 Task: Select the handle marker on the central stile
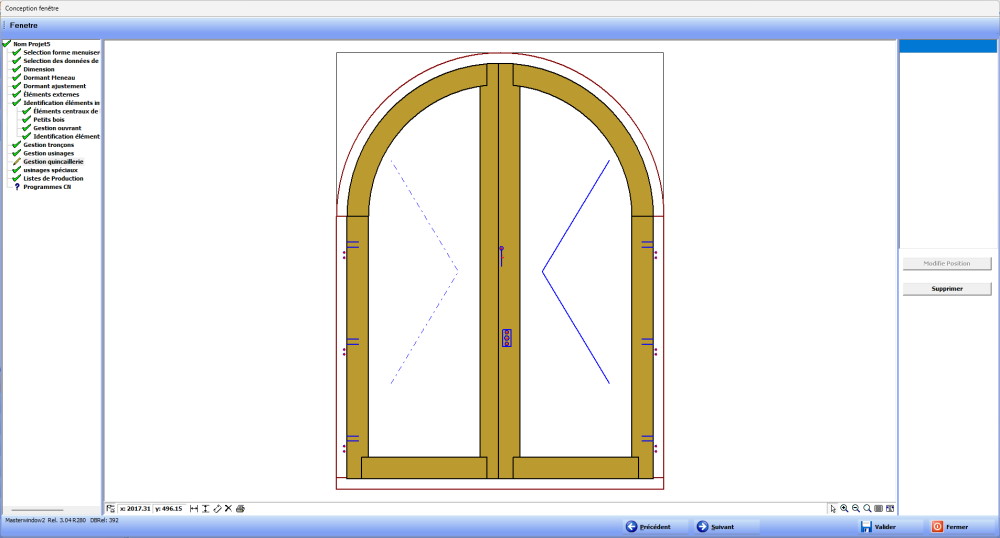pos(501,256)
